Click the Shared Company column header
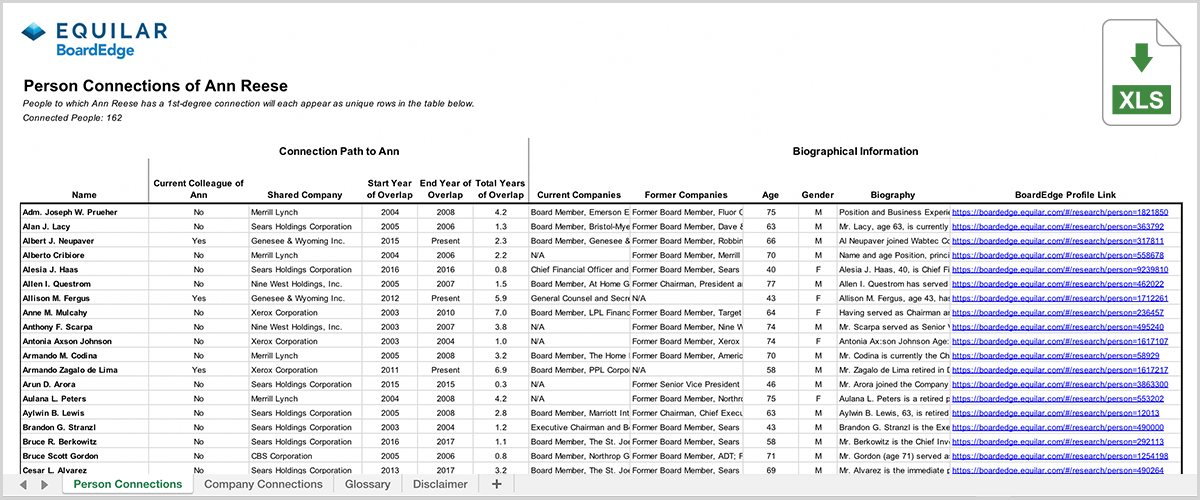This screenshot has height=500, width=1200. coord(304,195)
